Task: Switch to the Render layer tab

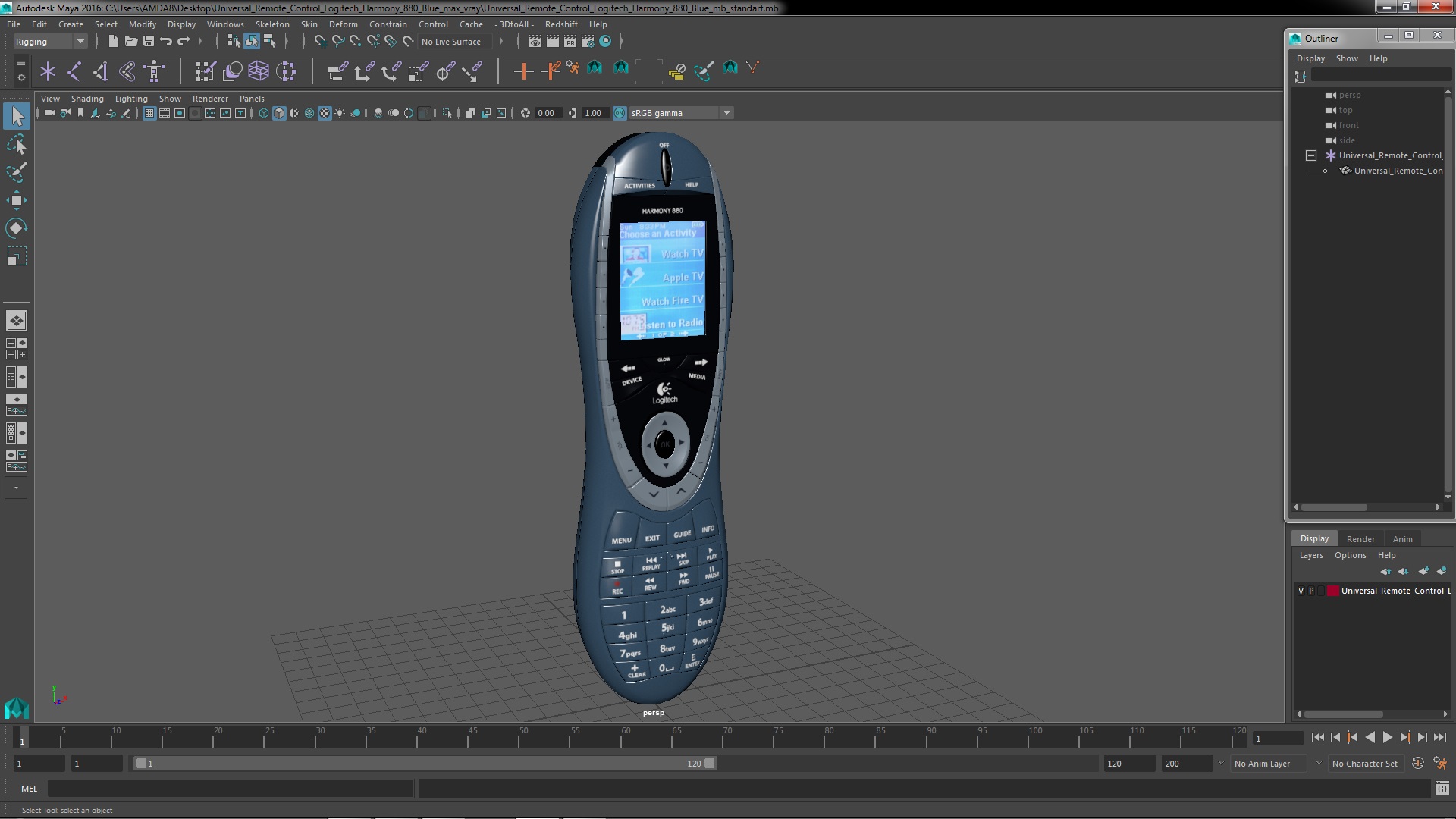Action: [1360, 539]
